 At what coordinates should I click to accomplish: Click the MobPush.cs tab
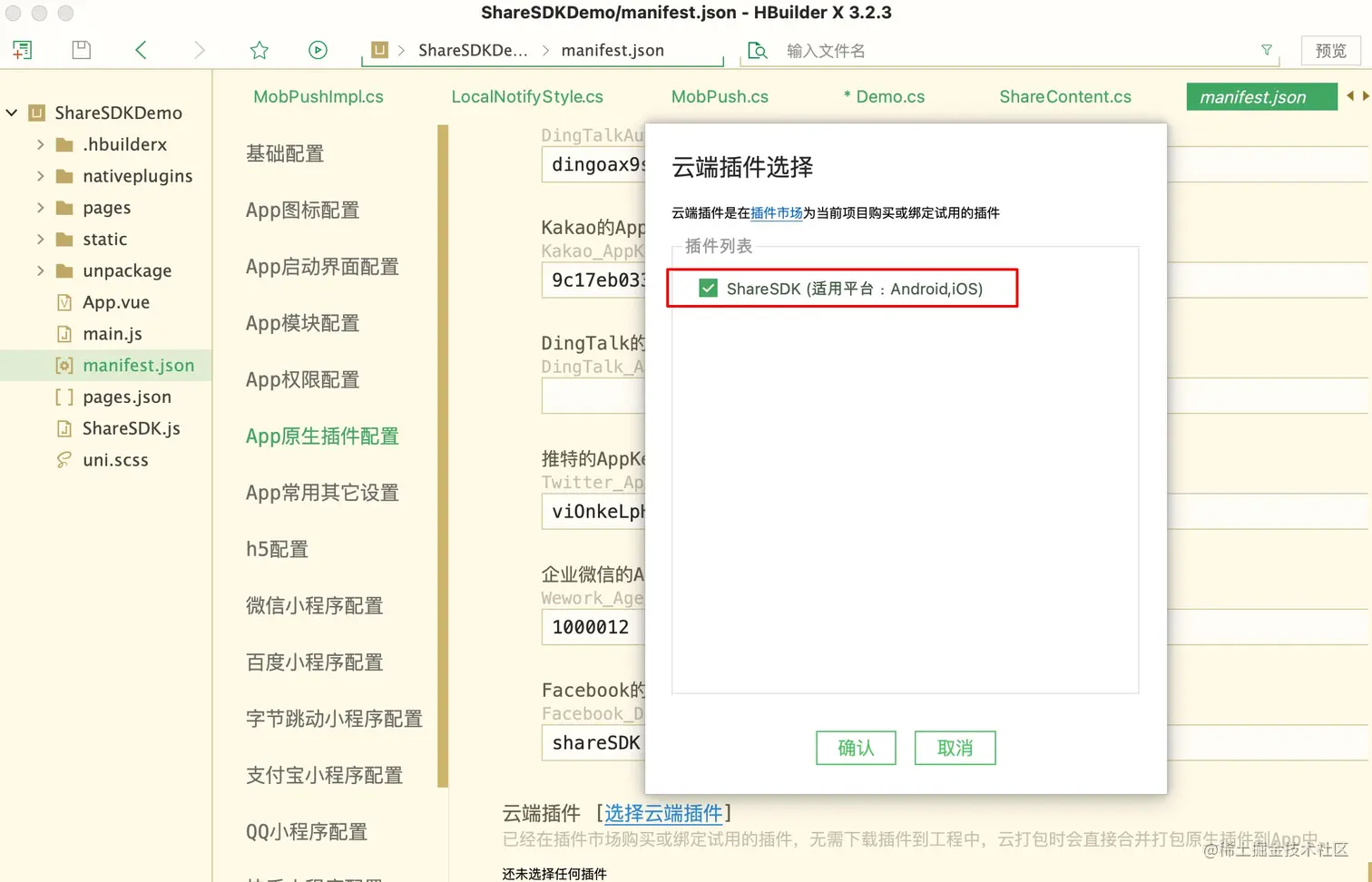coord(720,97)
